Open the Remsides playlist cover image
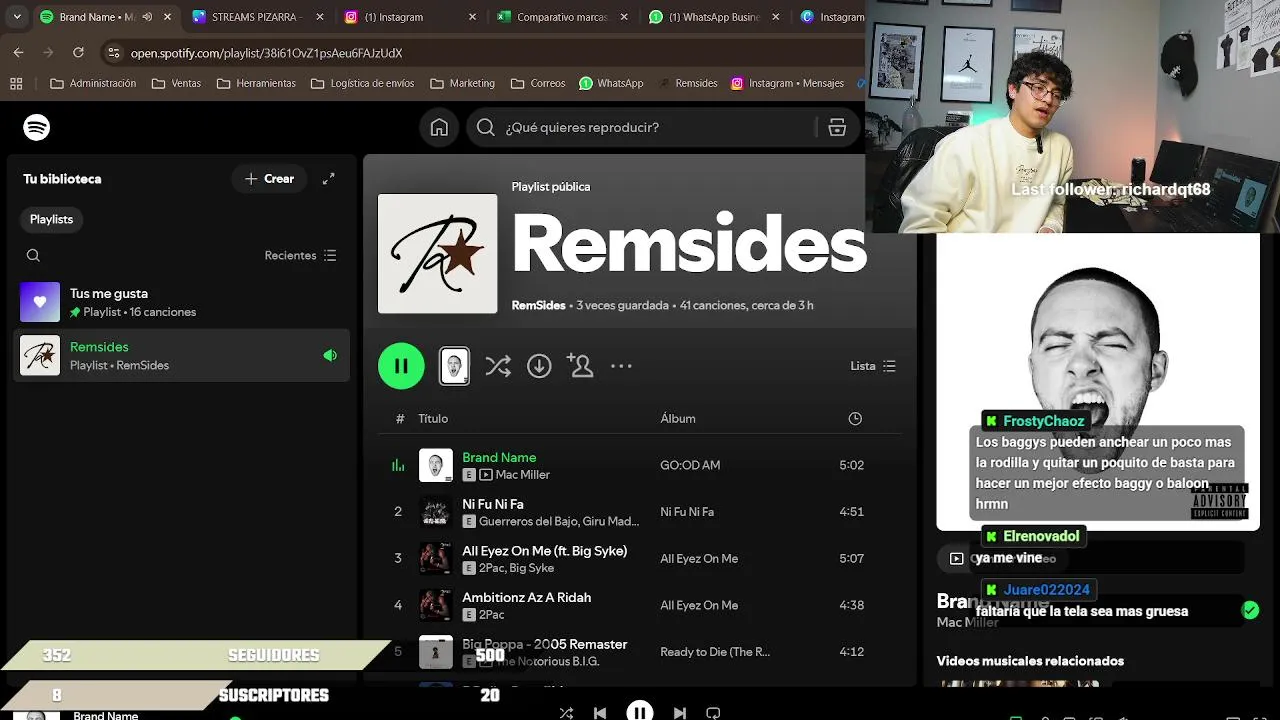 [x=437, y=253]
